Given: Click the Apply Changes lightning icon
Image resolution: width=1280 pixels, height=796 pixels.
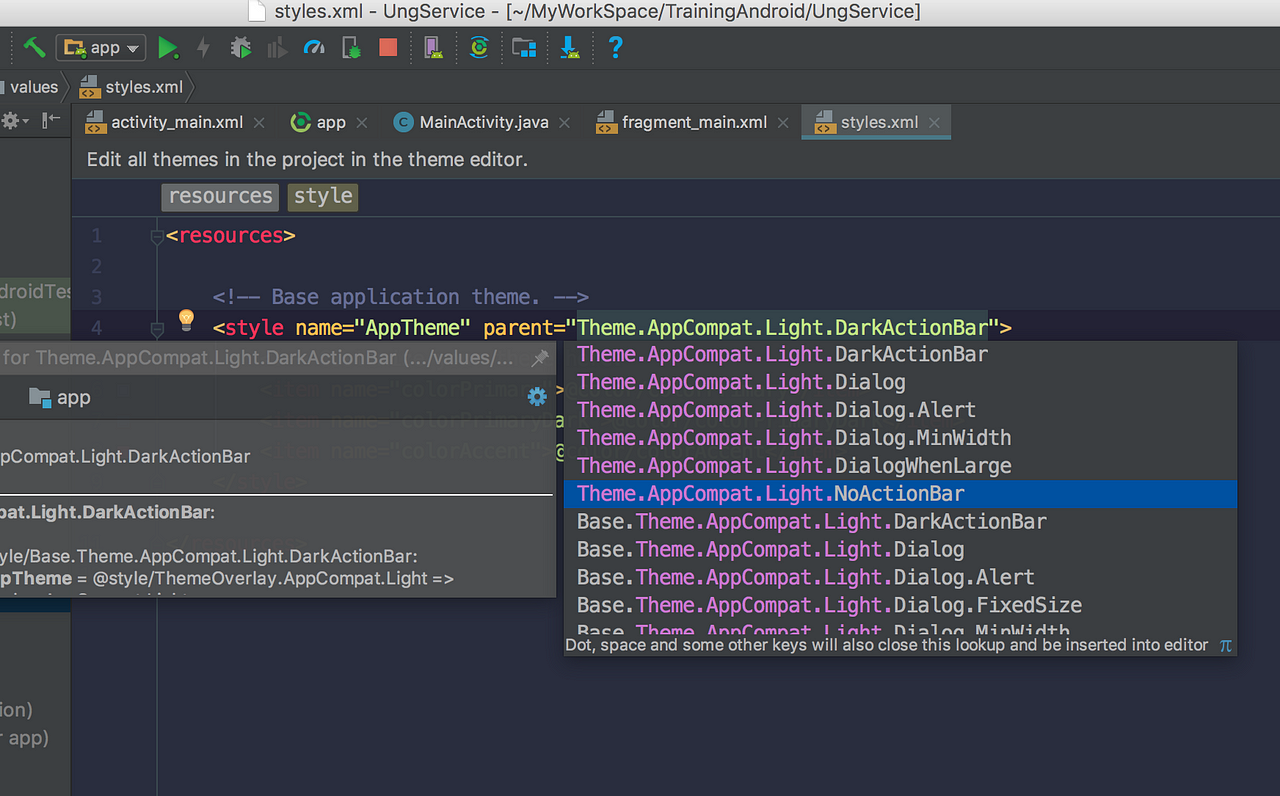Looking at the screenshot, I should pos(204,47).
